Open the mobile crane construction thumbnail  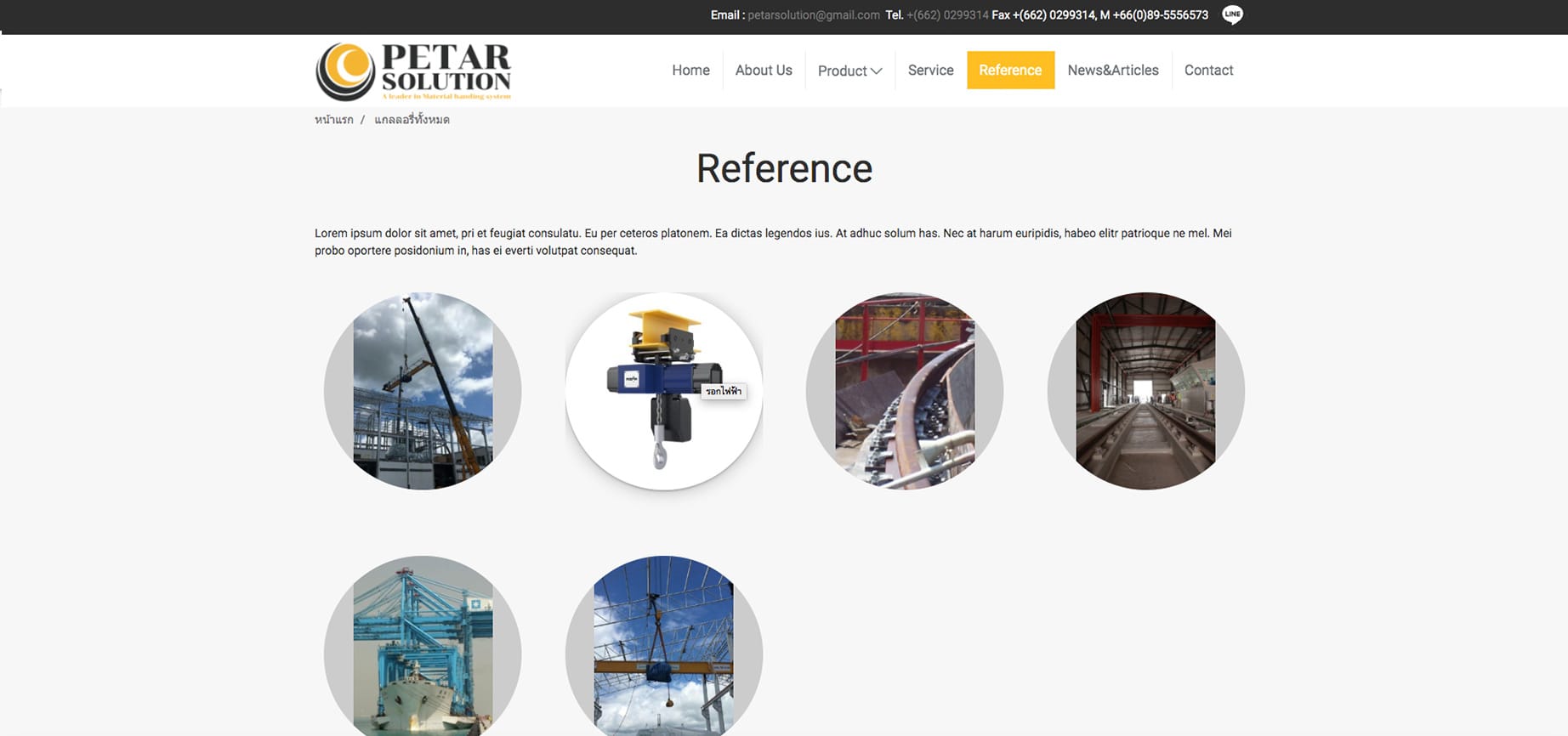423,391
